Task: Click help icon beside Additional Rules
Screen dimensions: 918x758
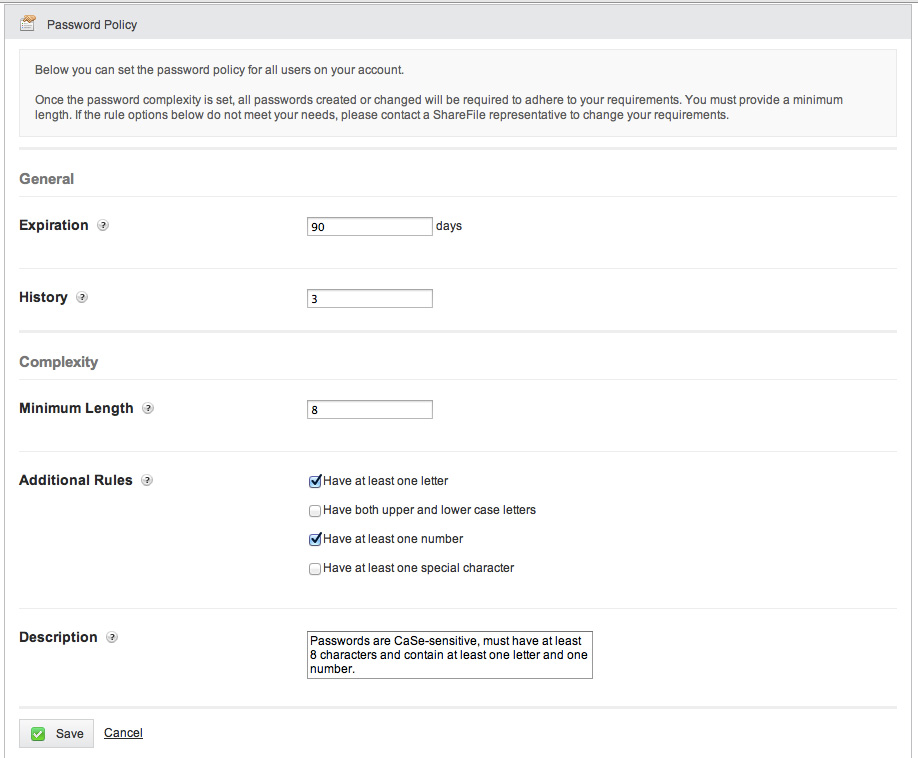Action: 147,481
